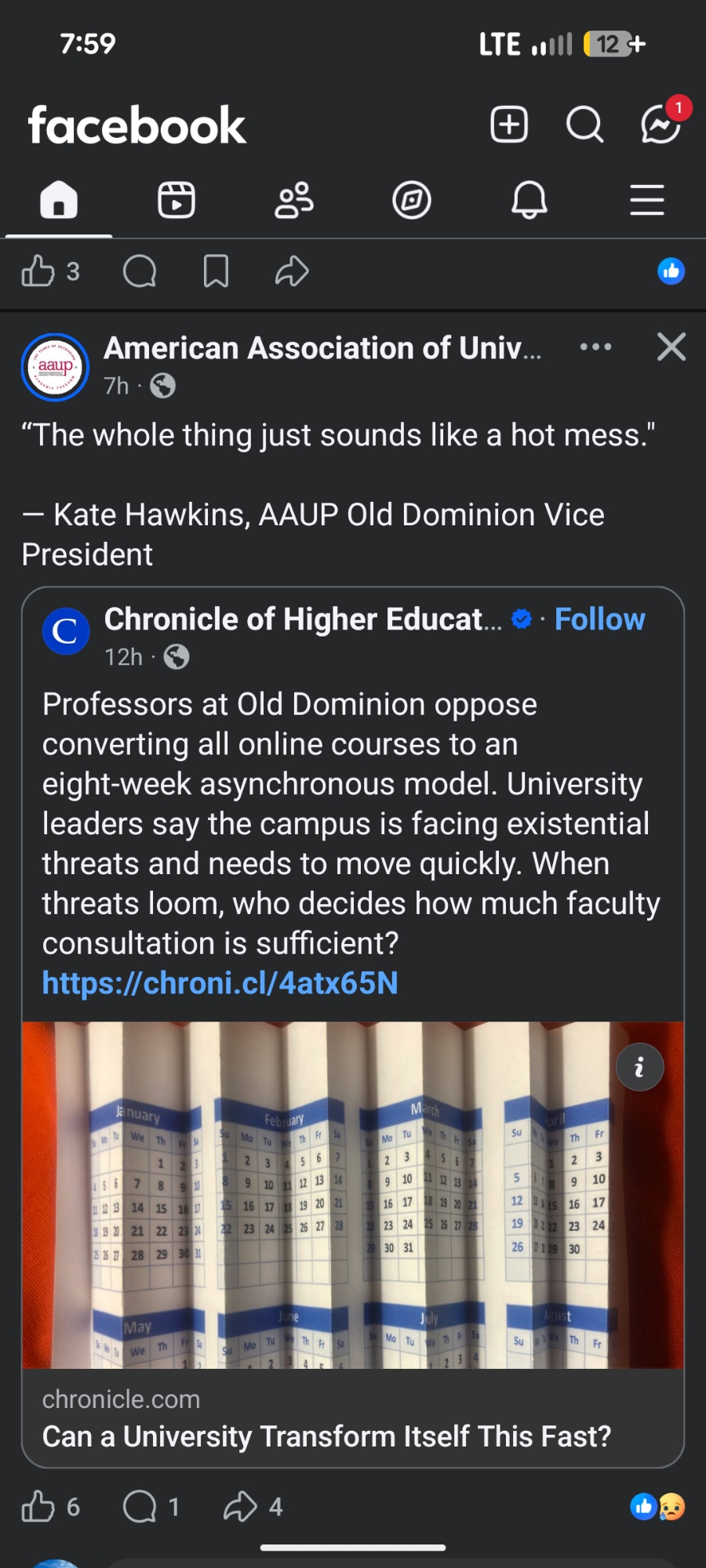Open the Friends tab icon

(294, 201)
